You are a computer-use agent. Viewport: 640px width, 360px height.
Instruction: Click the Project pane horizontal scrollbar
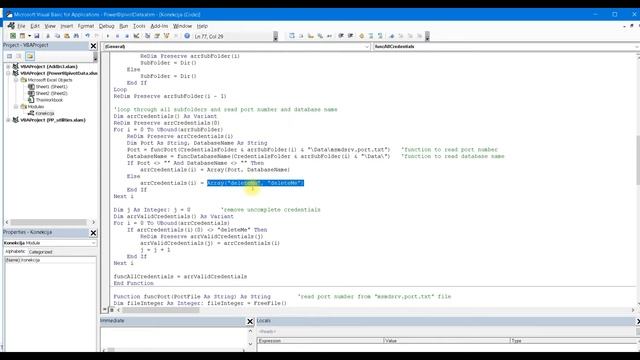pos(50,222)
